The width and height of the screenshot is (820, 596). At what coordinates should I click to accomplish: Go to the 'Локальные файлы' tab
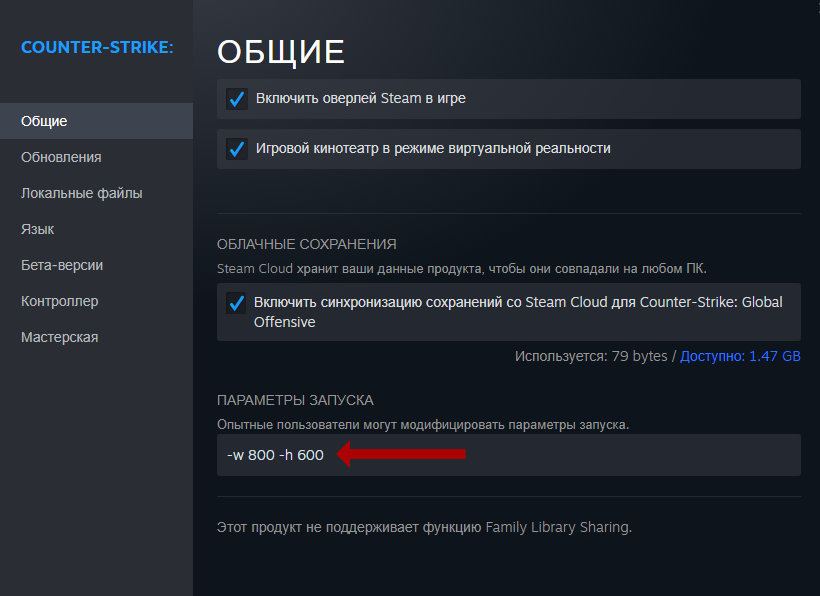[x=82, y=193]
